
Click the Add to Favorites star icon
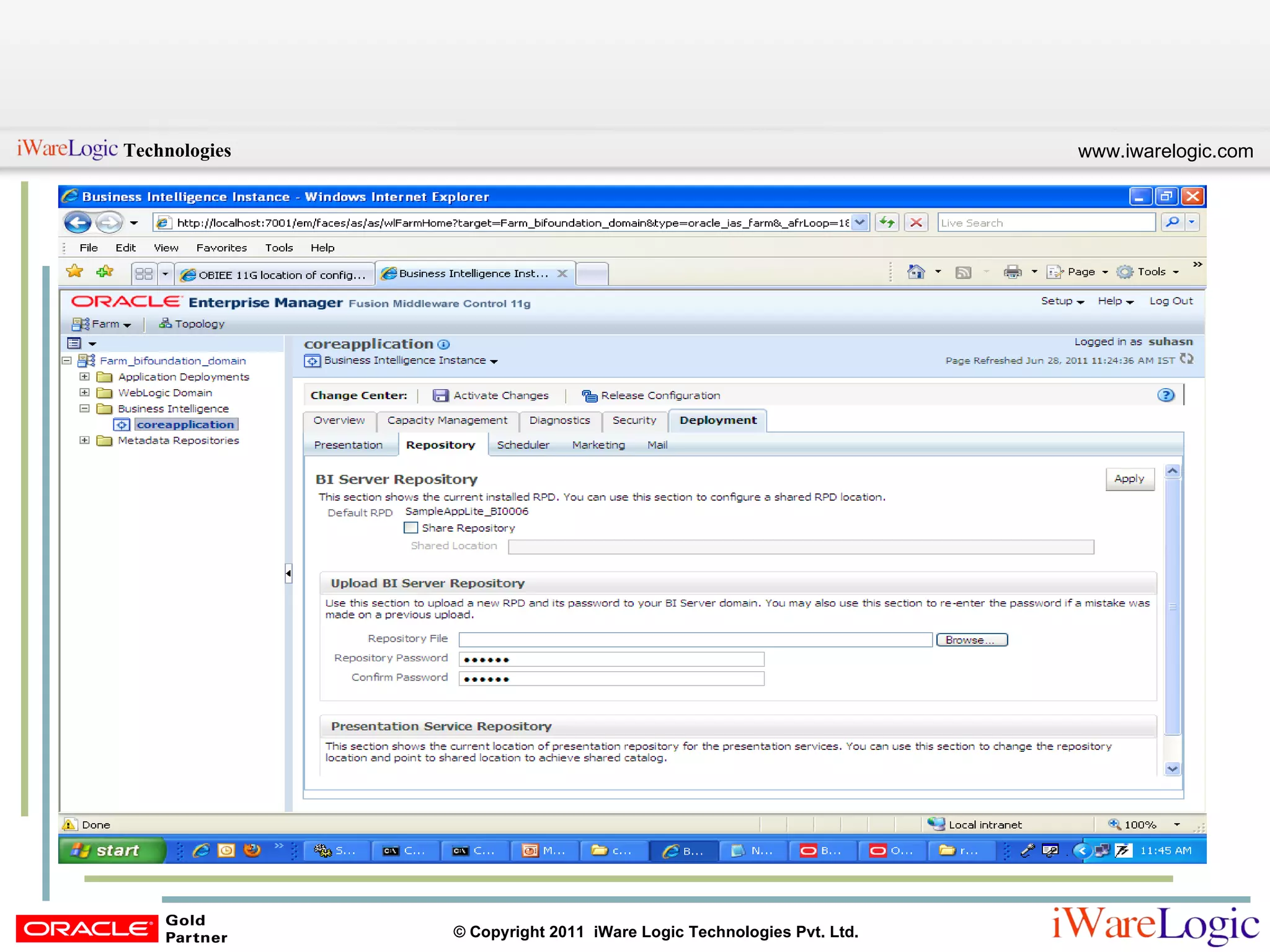click(x=105, y=272)
